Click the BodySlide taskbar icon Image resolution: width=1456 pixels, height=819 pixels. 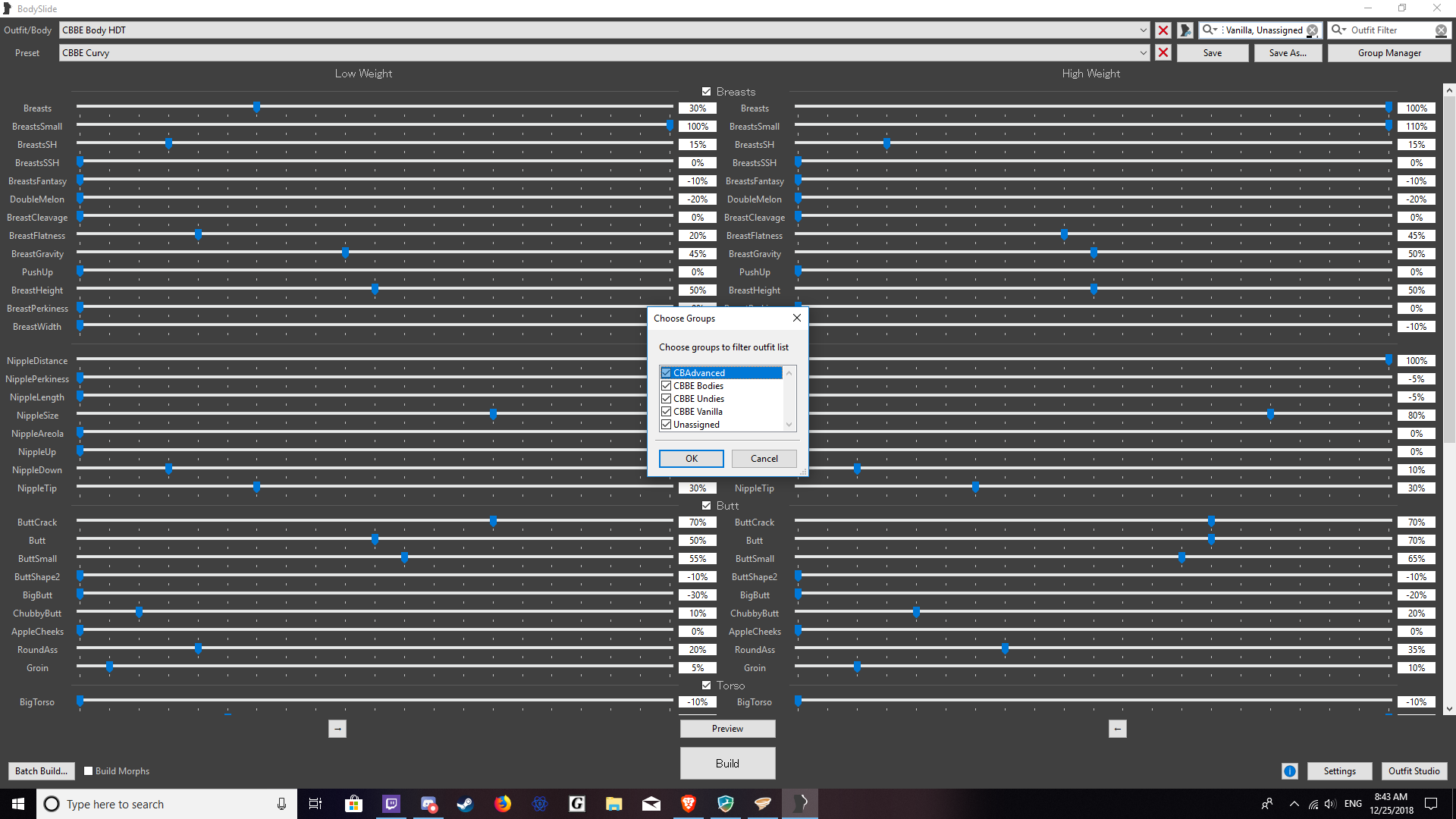[x=800, y=804]
